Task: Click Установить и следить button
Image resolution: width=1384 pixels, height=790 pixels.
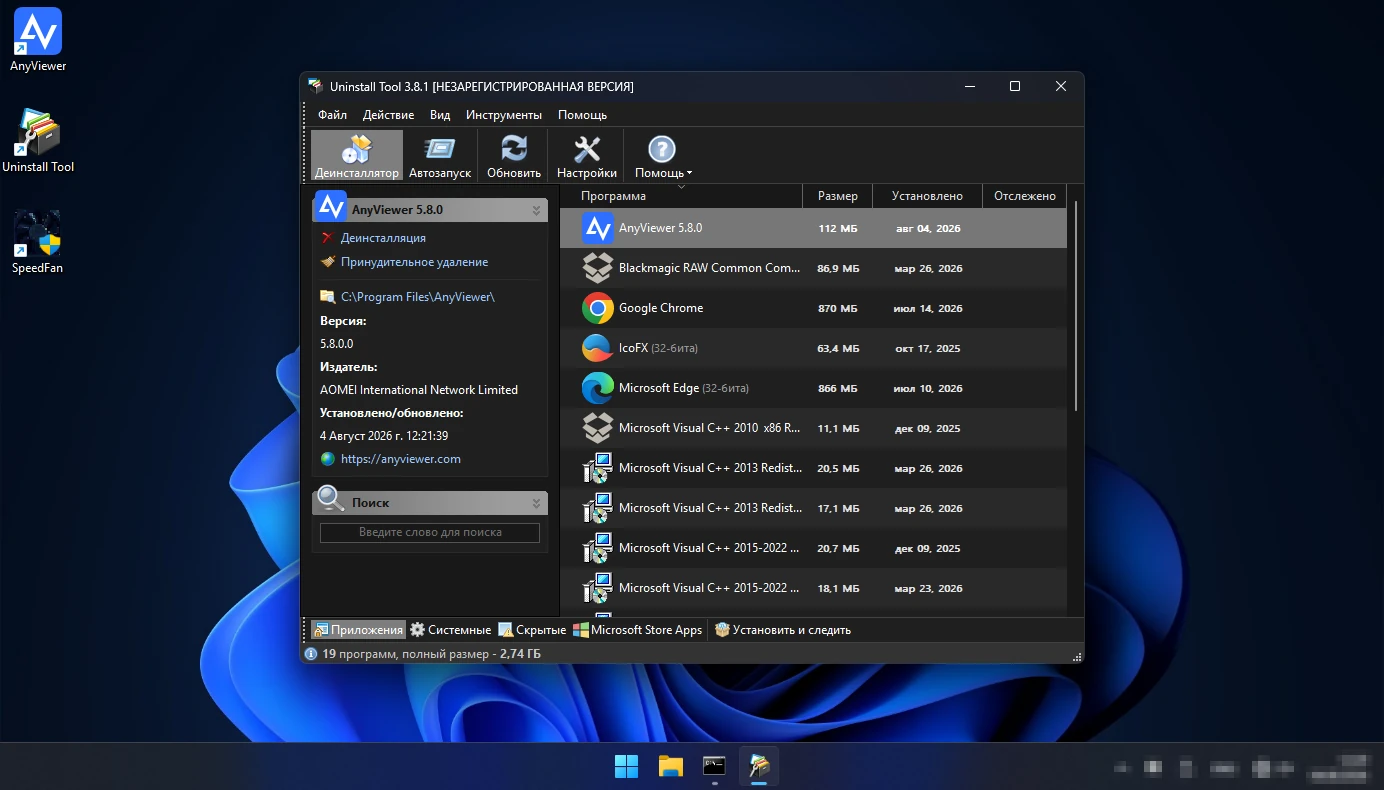Action: point(783,630)
